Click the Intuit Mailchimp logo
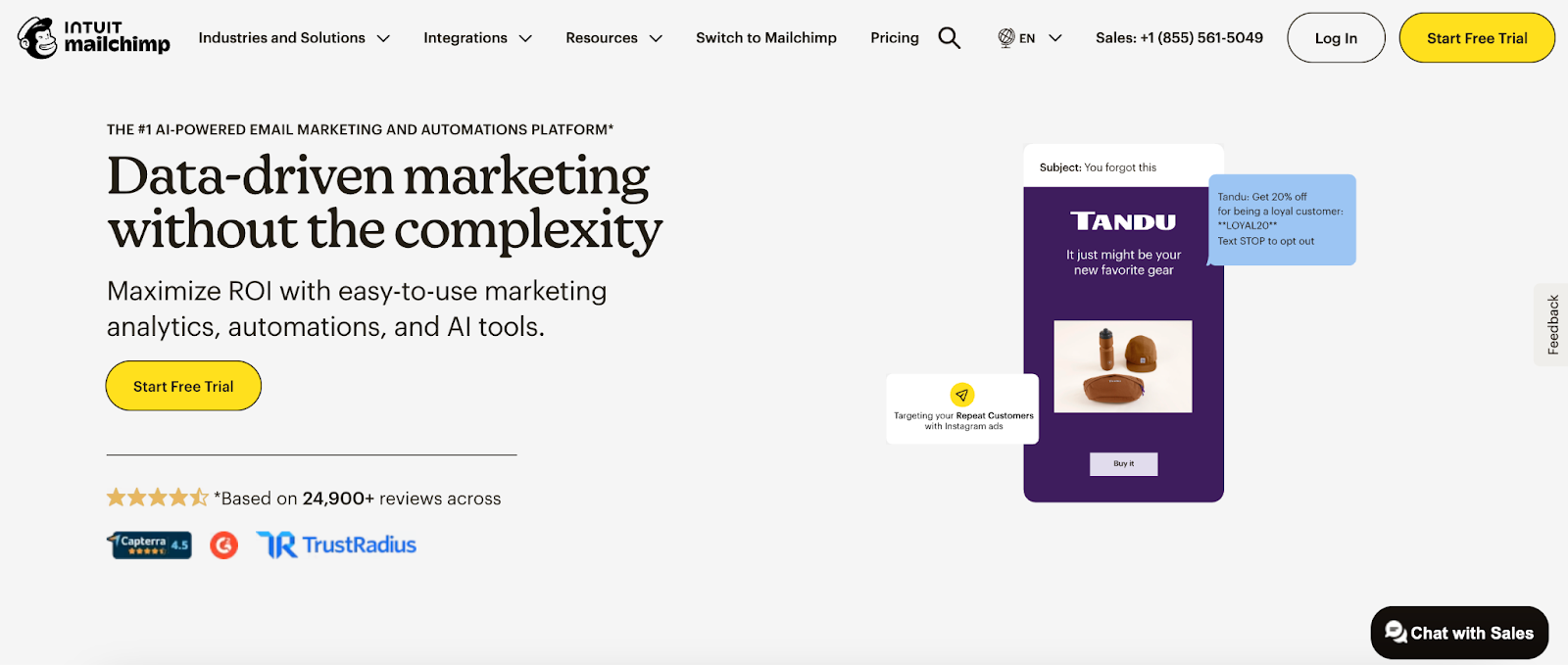Image resolution: width=1568 pixels, height=665 pixels. (93, 37)
